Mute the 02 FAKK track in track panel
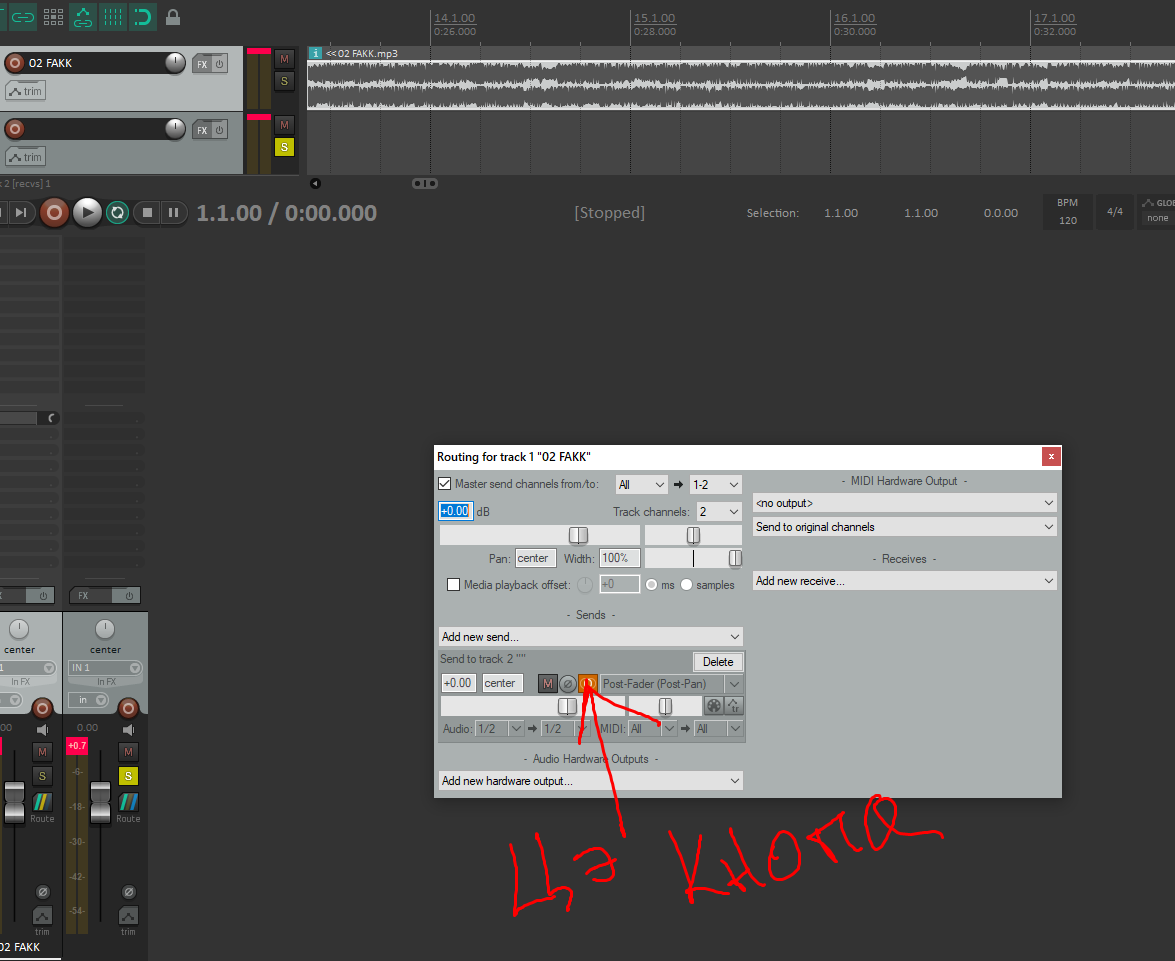Viewport: 1175px width, 961px height. (284, 59)
